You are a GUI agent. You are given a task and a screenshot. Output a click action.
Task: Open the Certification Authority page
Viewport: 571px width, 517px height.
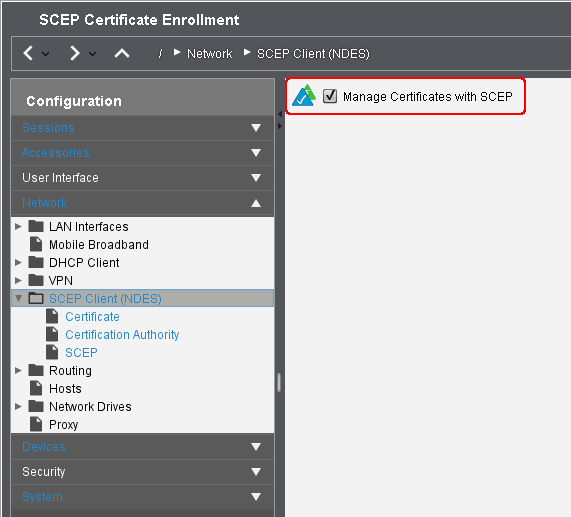click(122, 335)
